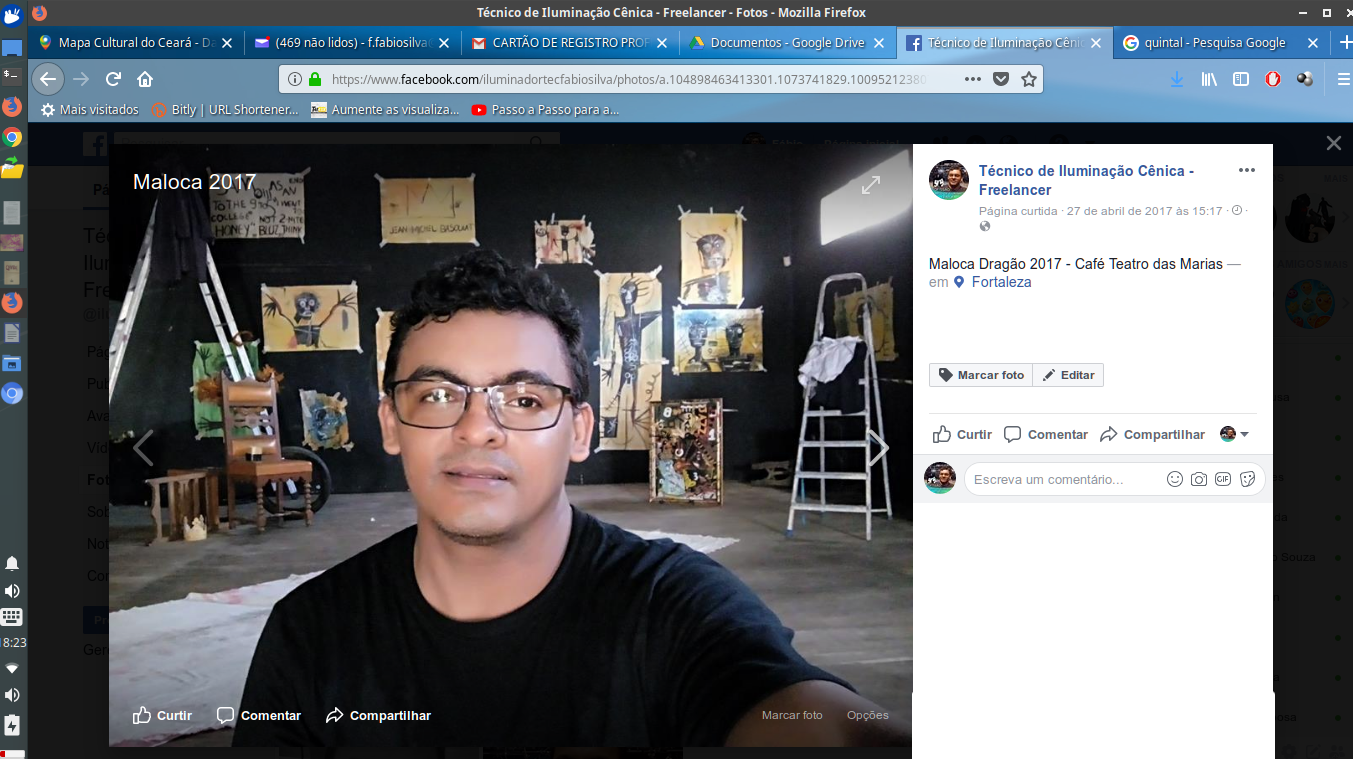Like the photo with Curtir in sidebar
1353x759 pixels.
click(x=962, y=434)
